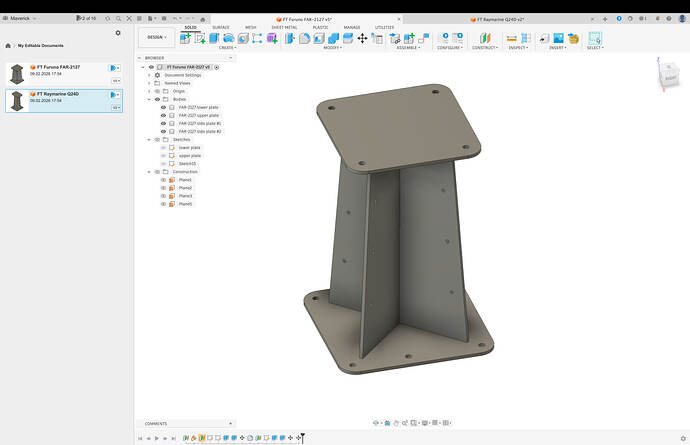
Task: Toggle visibility of FAR-2127 upper plate
Action: pyautogui.click(x=163, y=115)
